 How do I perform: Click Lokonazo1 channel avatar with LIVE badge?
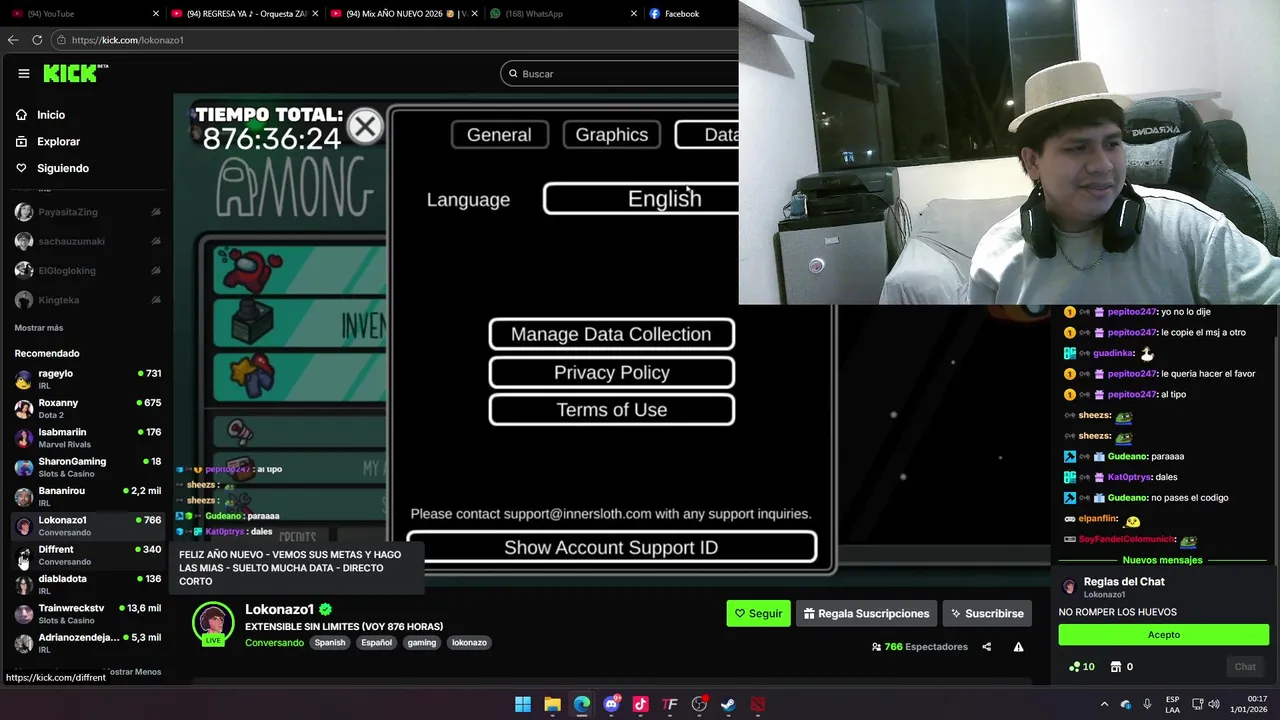coord(213,623)
